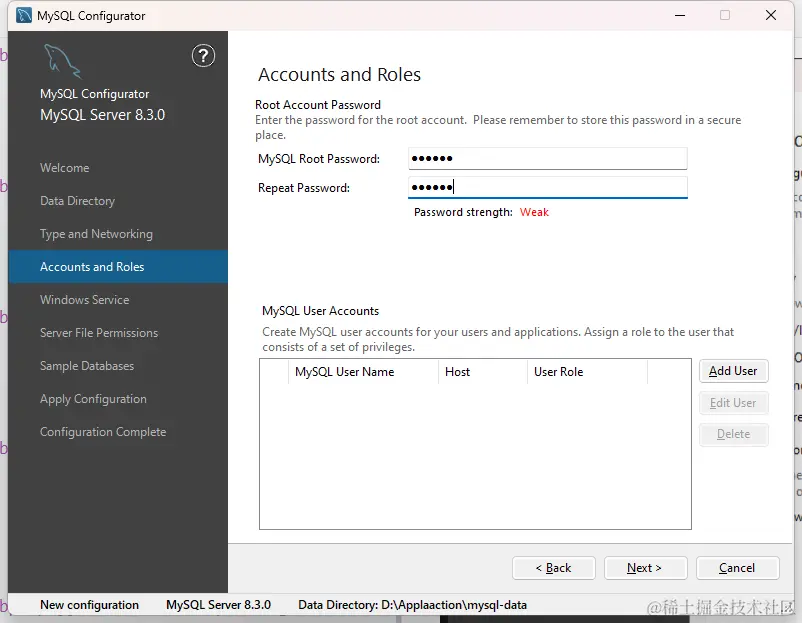Click the Add User button

(733, 371)
